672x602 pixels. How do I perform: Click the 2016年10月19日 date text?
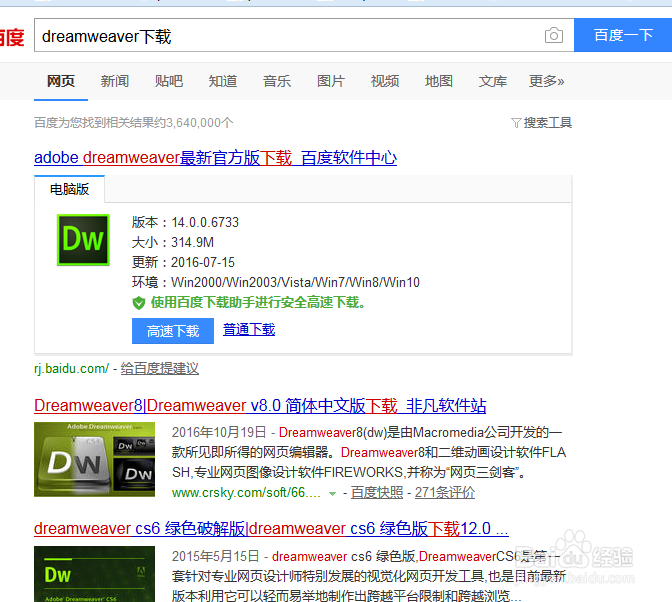pyautogui.click(x=219, y=432)
